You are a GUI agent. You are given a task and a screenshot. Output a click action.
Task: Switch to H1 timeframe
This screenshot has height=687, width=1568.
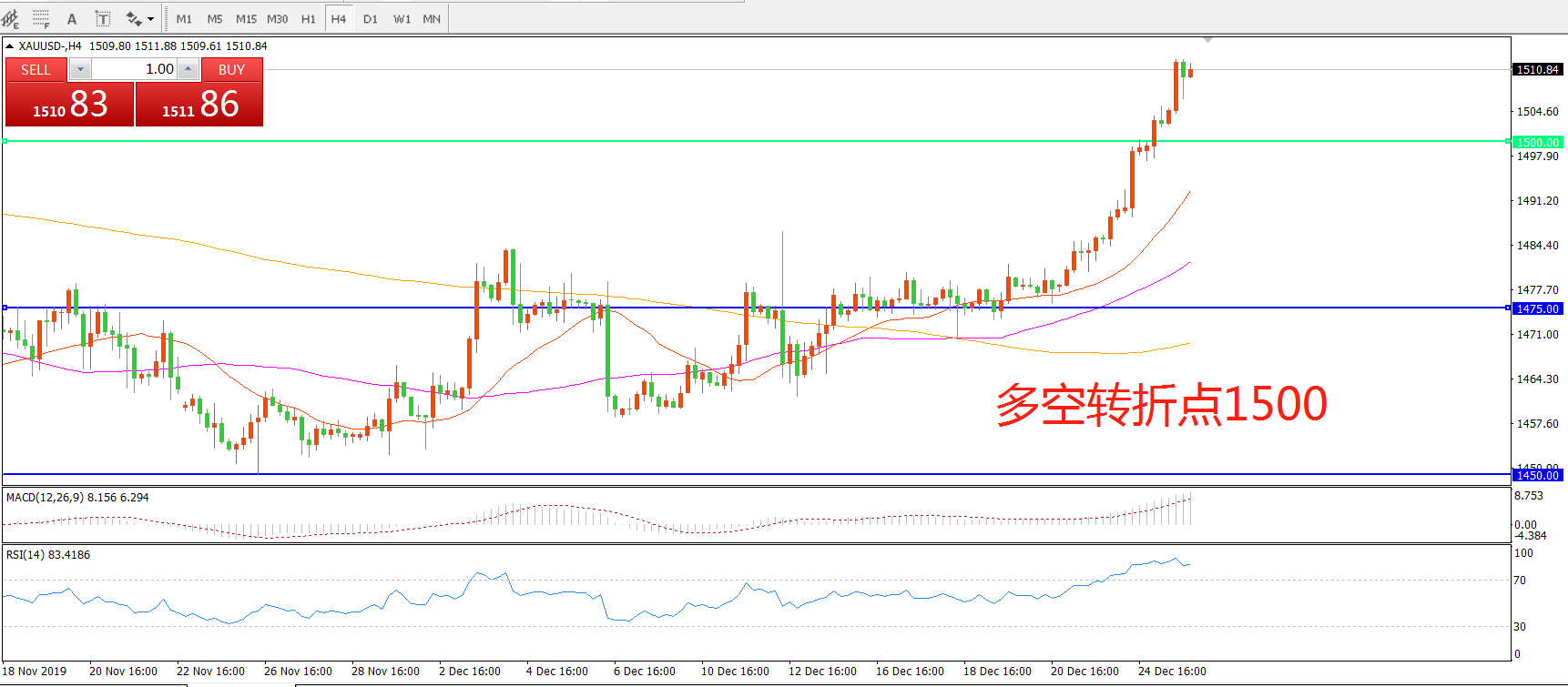[309, 18]
